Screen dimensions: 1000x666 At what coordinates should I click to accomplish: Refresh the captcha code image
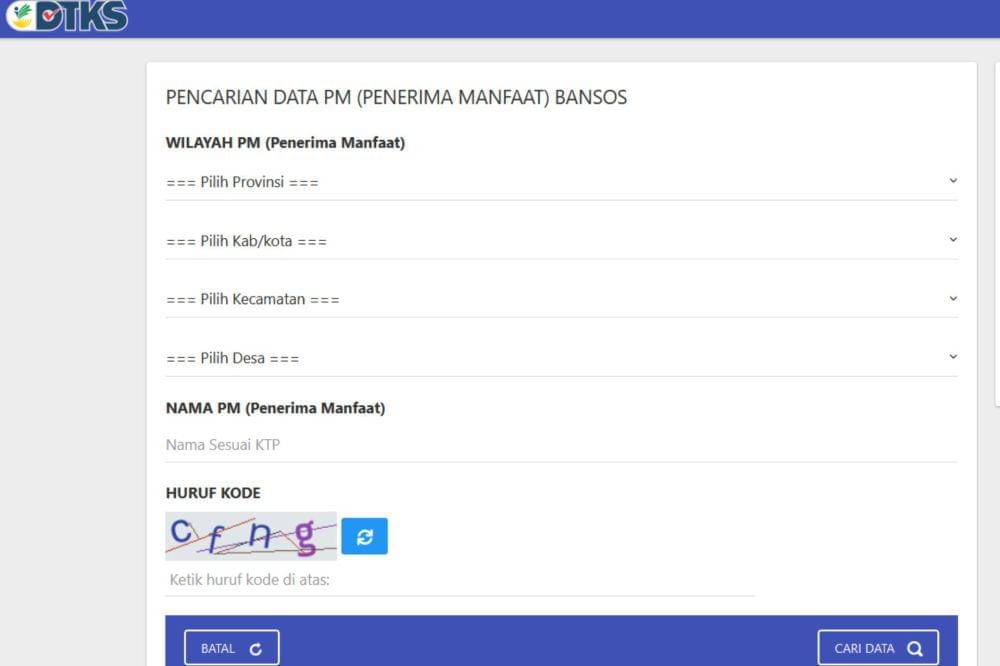(364, 536)
